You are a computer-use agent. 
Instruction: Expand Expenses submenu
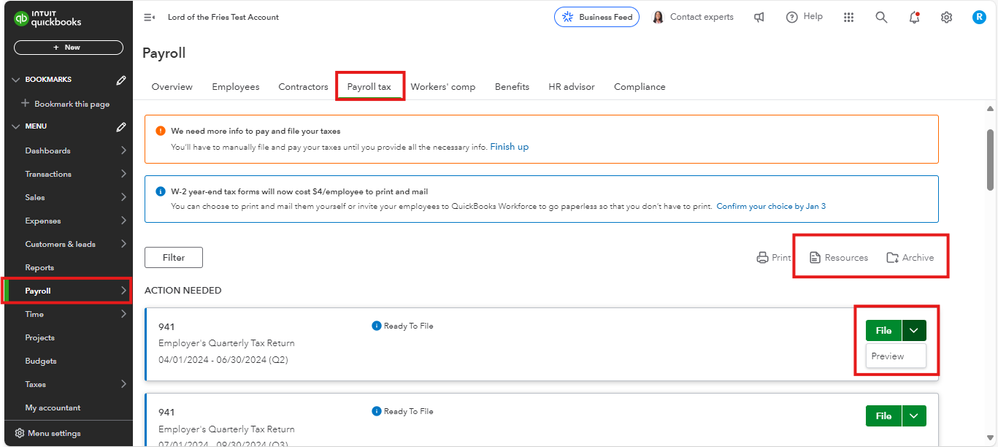click(x=123, y=221)
